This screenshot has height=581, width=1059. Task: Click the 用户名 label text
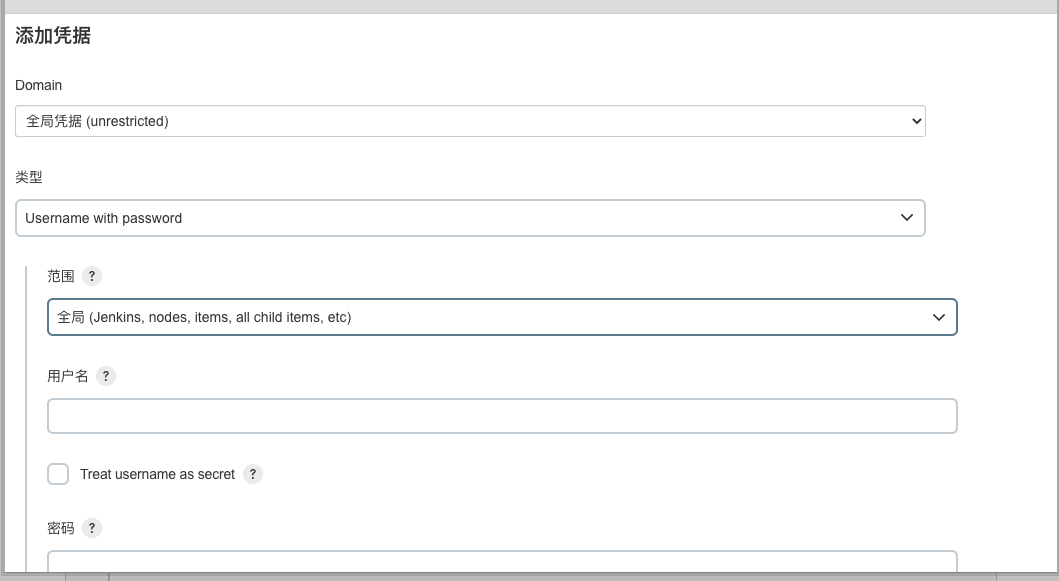tap(68, 376)
